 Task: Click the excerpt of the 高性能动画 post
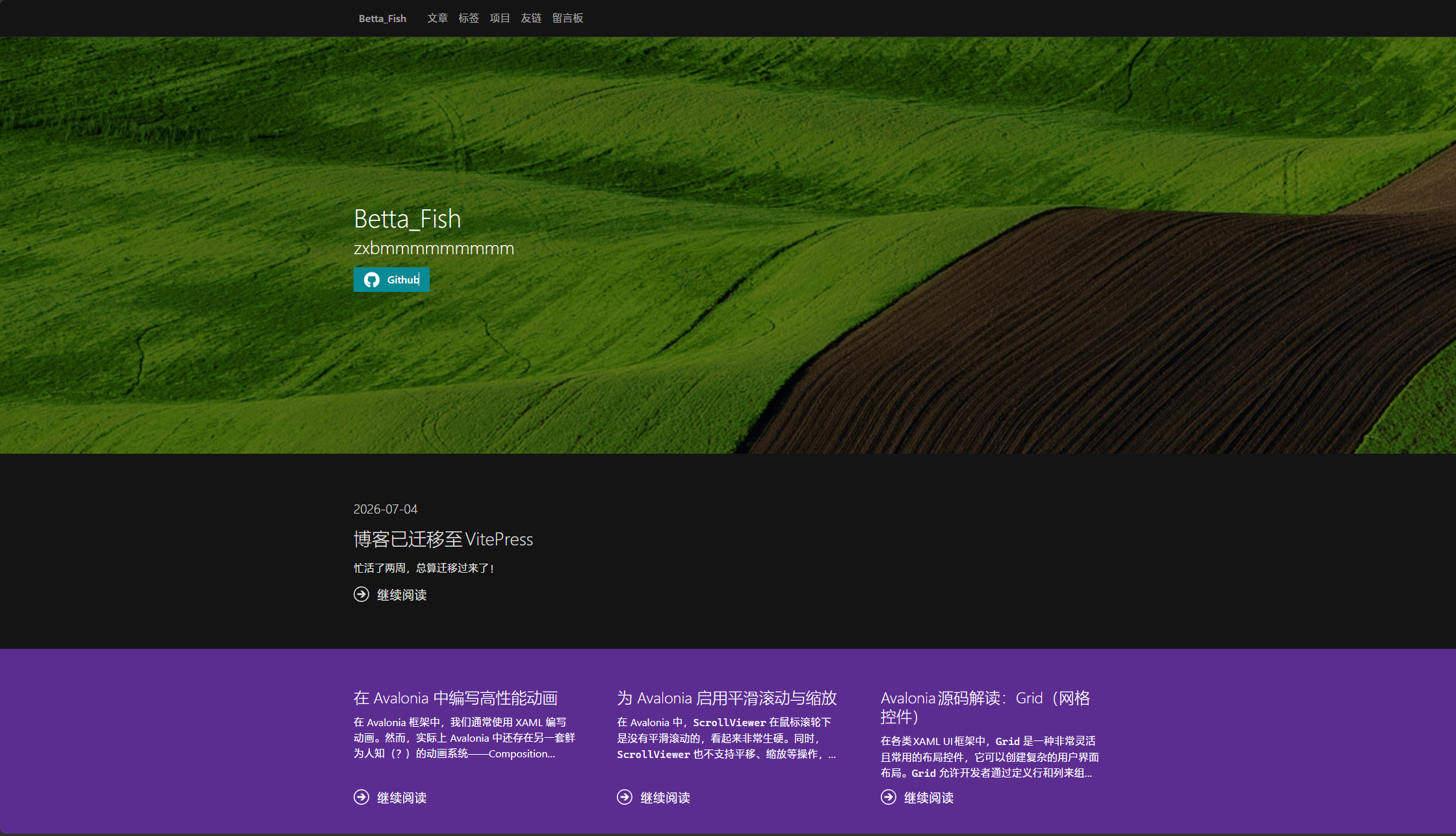[x=464, y=738]
